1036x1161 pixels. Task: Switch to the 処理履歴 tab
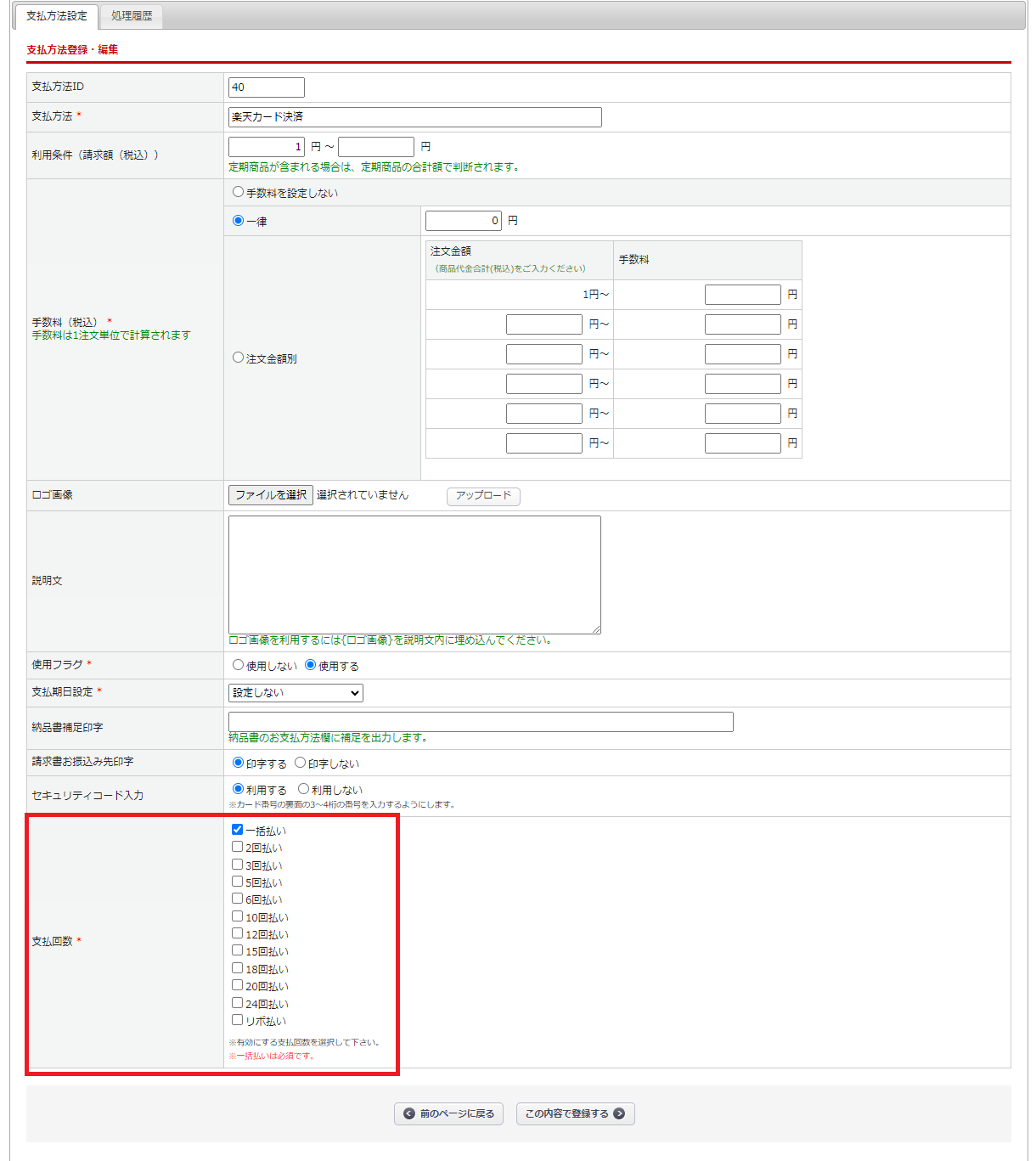pos(132,16)
